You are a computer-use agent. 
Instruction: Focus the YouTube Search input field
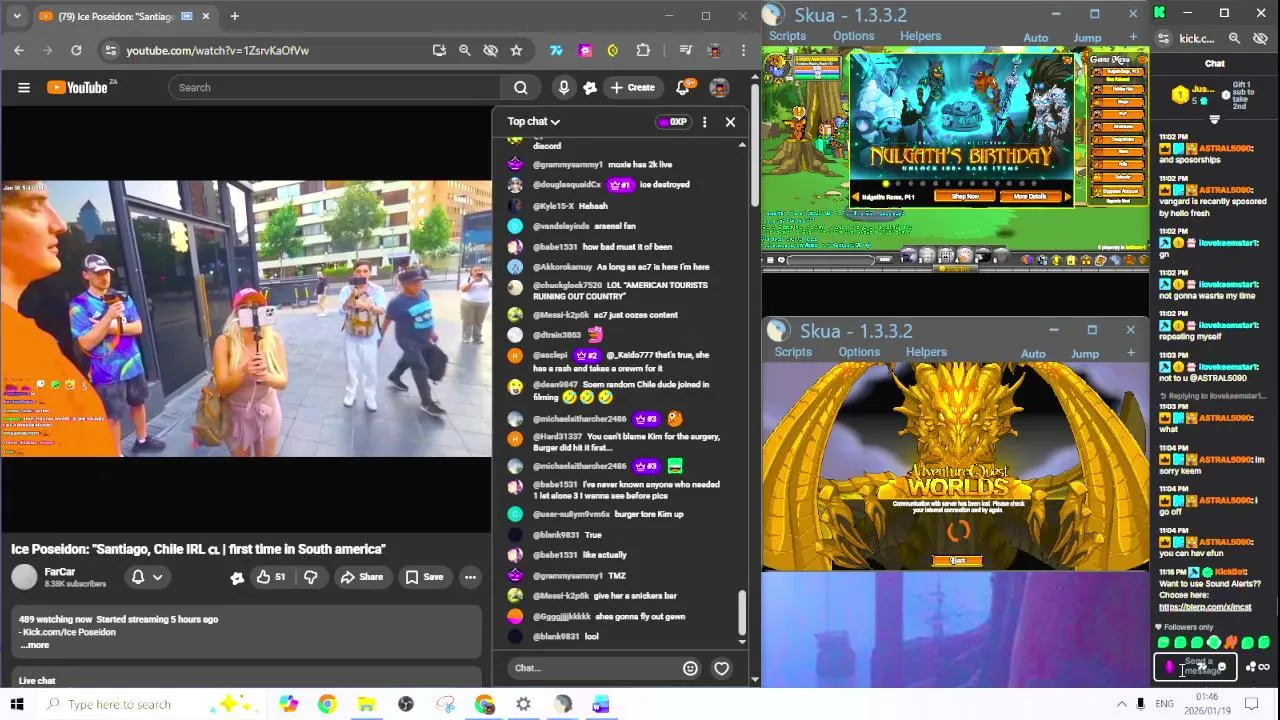335,88
